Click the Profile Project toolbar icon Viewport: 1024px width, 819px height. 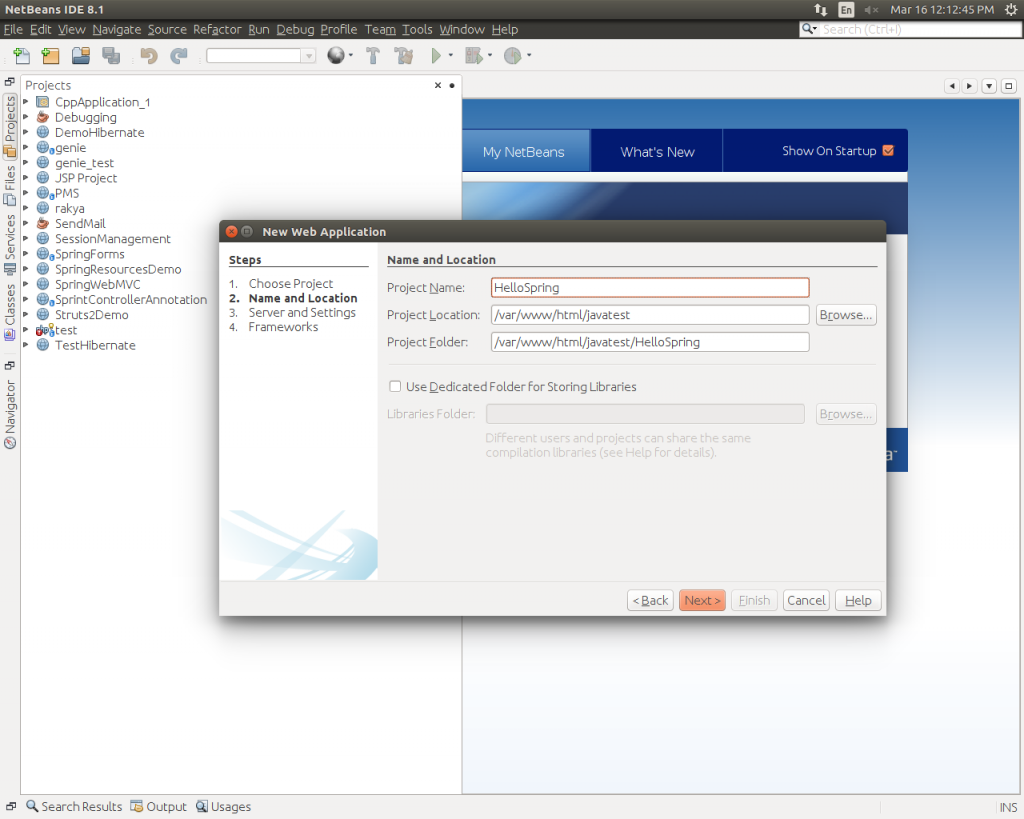coord(512,56)
